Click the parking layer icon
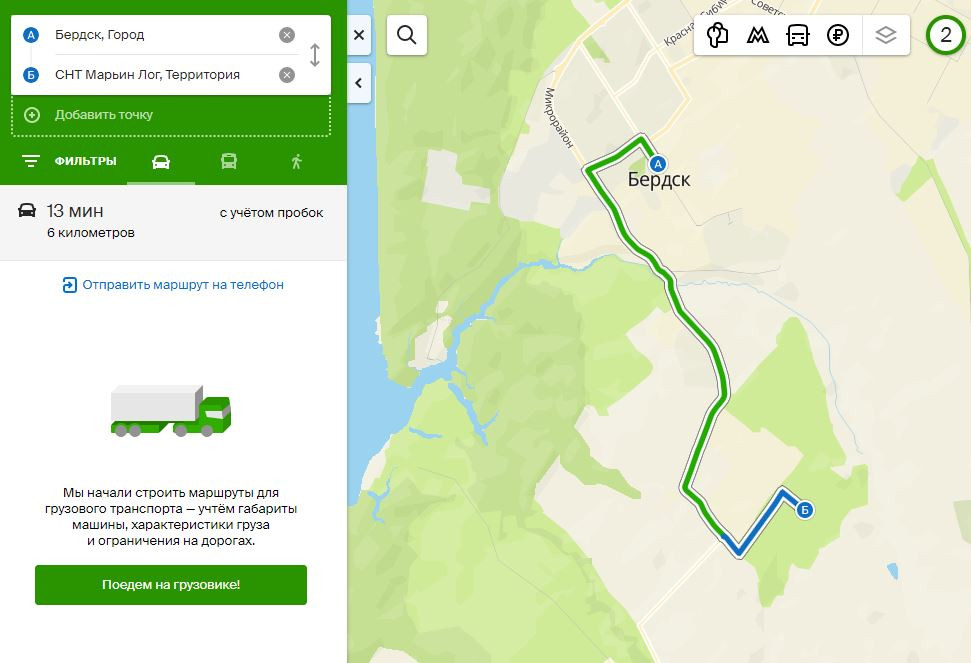 pos(717,35)
